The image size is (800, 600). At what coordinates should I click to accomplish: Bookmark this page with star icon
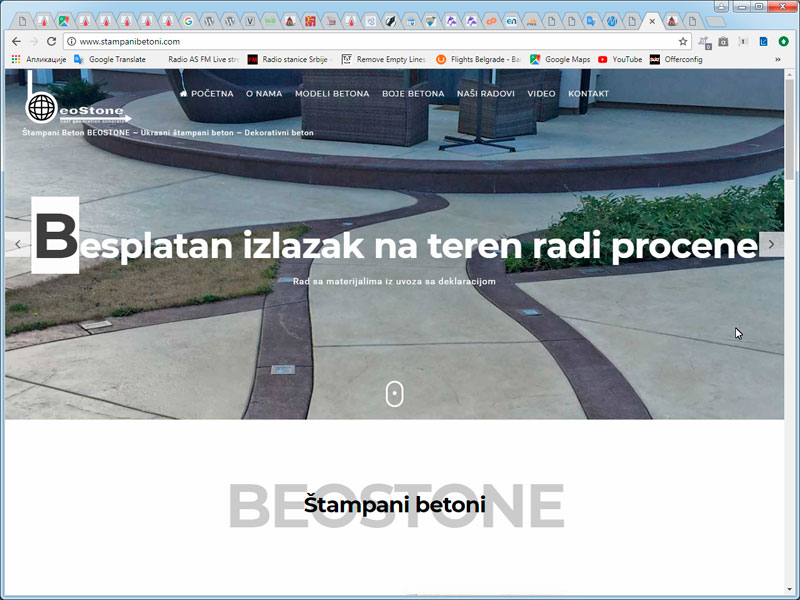pyautogui.click(x=683, y=41)
